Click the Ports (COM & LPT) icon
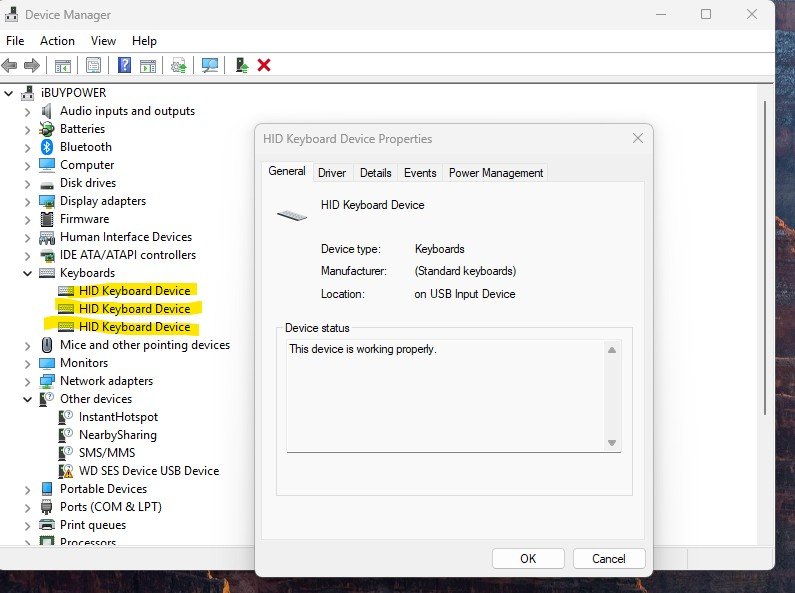The image size is (795, 593). 47,507
